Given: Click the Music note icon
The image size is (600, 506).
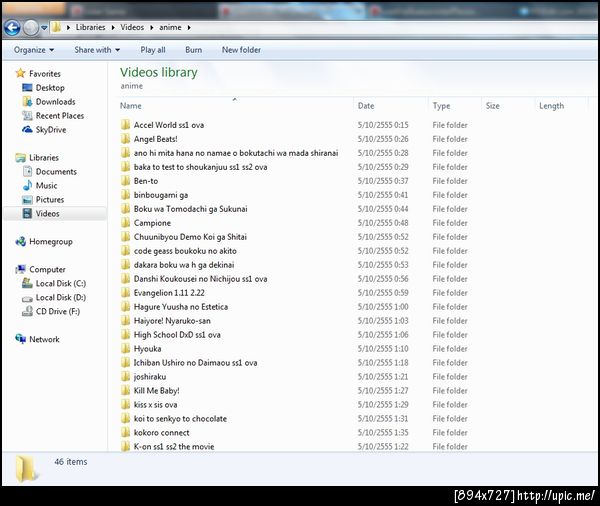Looking at the screenshot, I should (28, 185).
